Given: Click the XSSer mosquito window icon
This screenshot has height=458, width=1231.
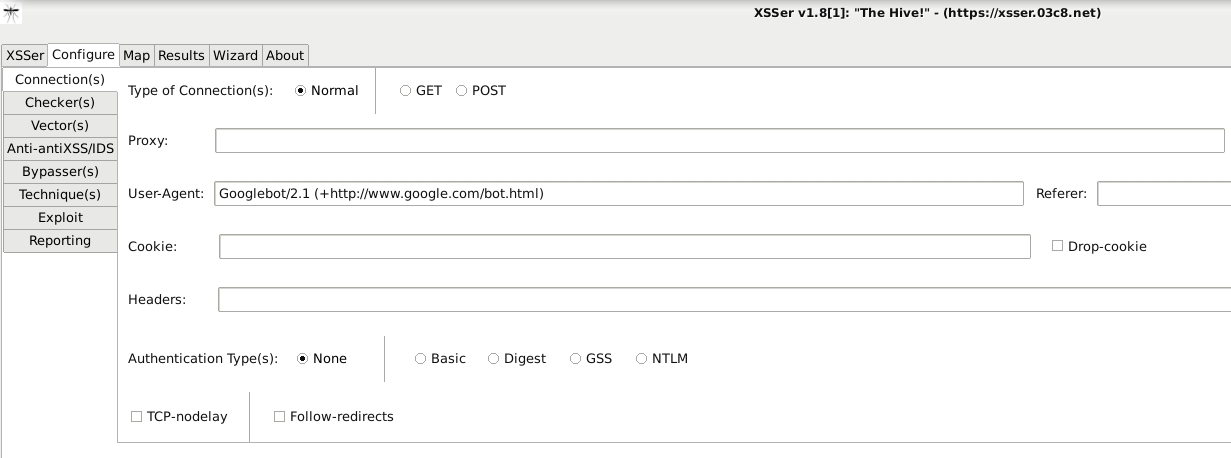Looking at the screenshot, I should (x=12, y=13).
